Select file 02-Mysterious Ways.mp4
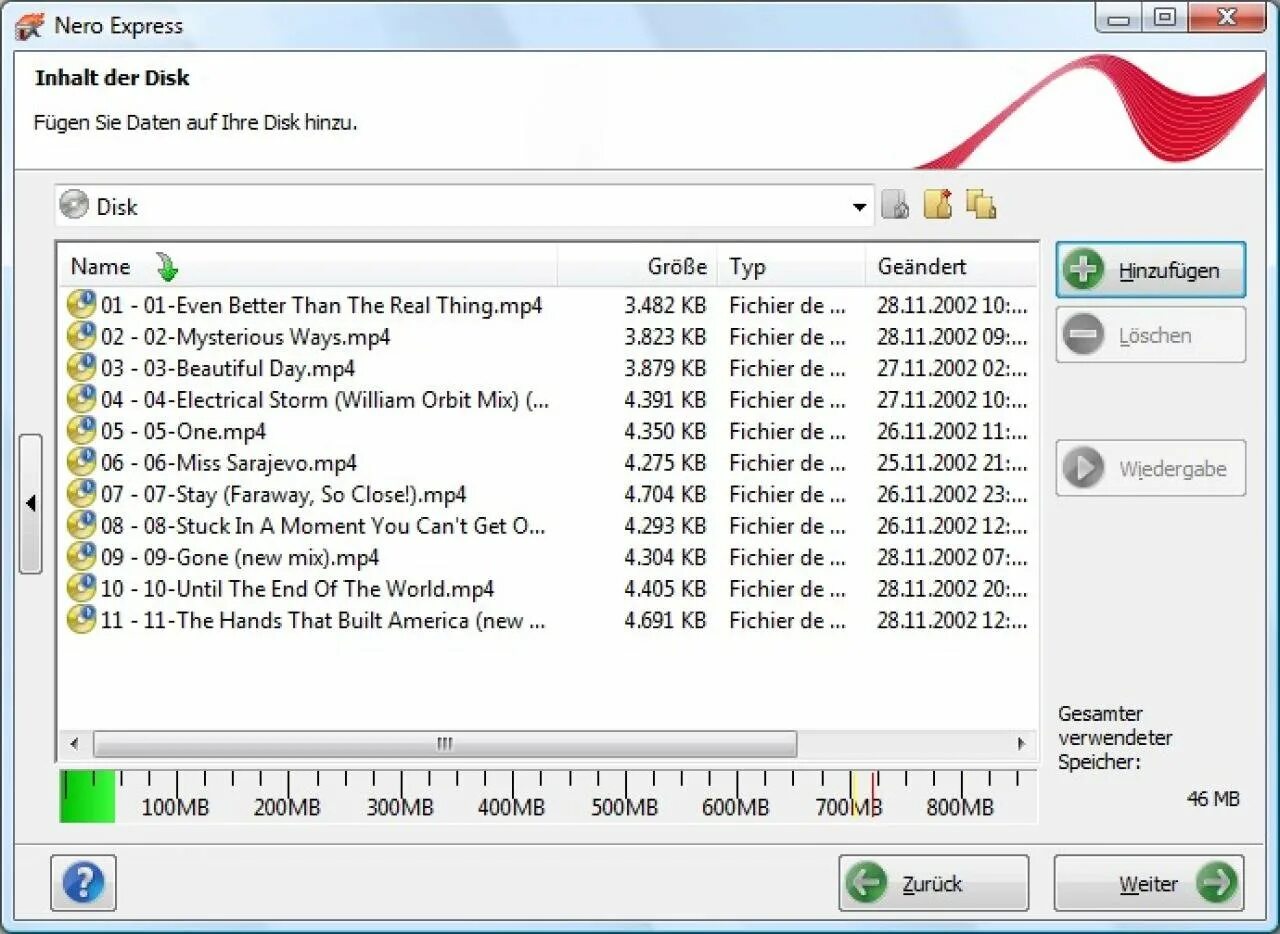 point(245,337)
